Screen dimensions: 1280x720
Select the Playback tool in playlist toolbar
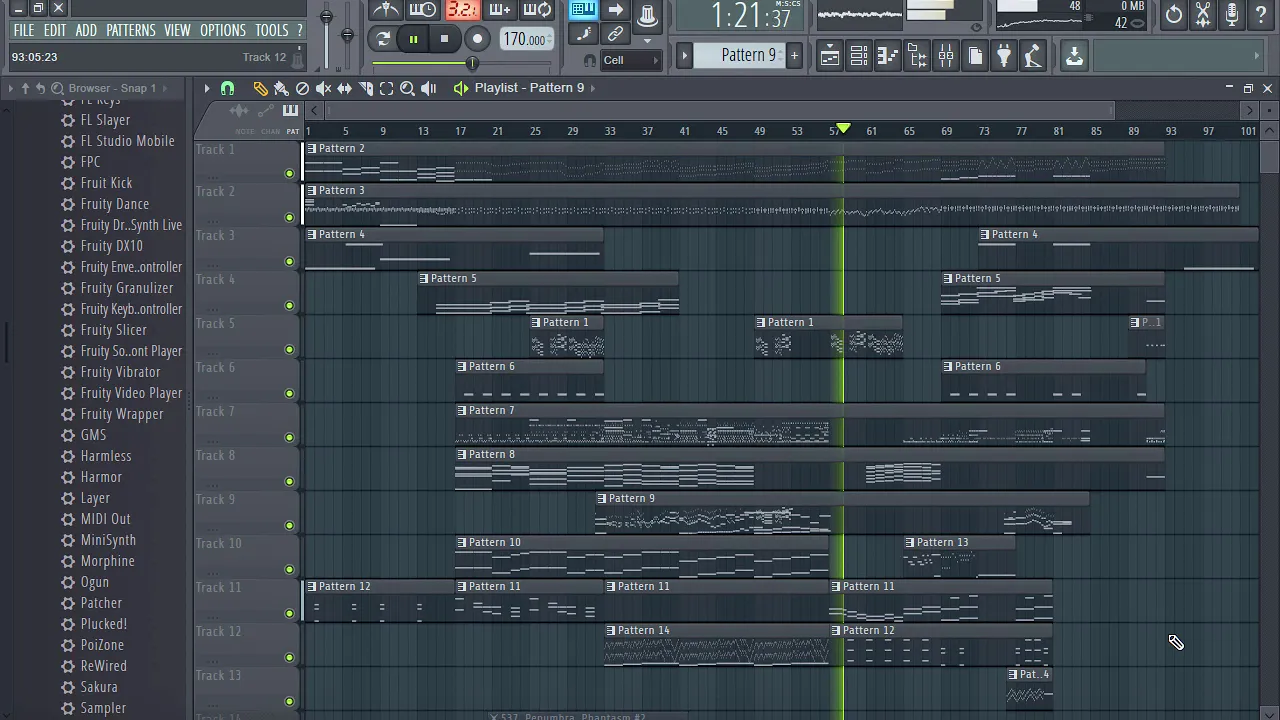[x=429, y=88]
